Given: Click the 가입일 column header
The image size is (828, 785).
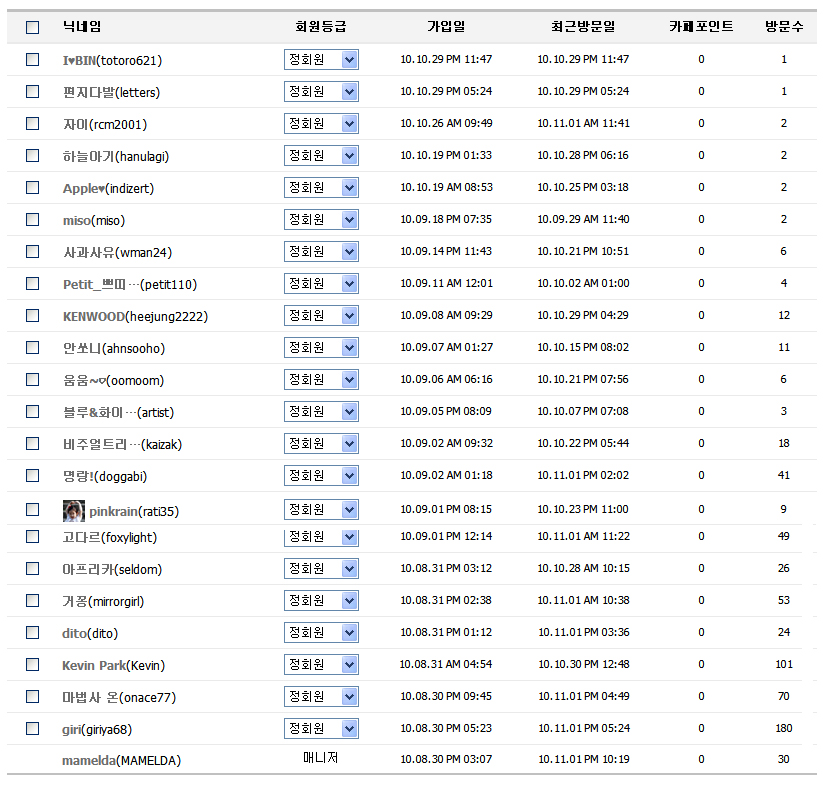Looking at the screenshot, I should 446,27.
